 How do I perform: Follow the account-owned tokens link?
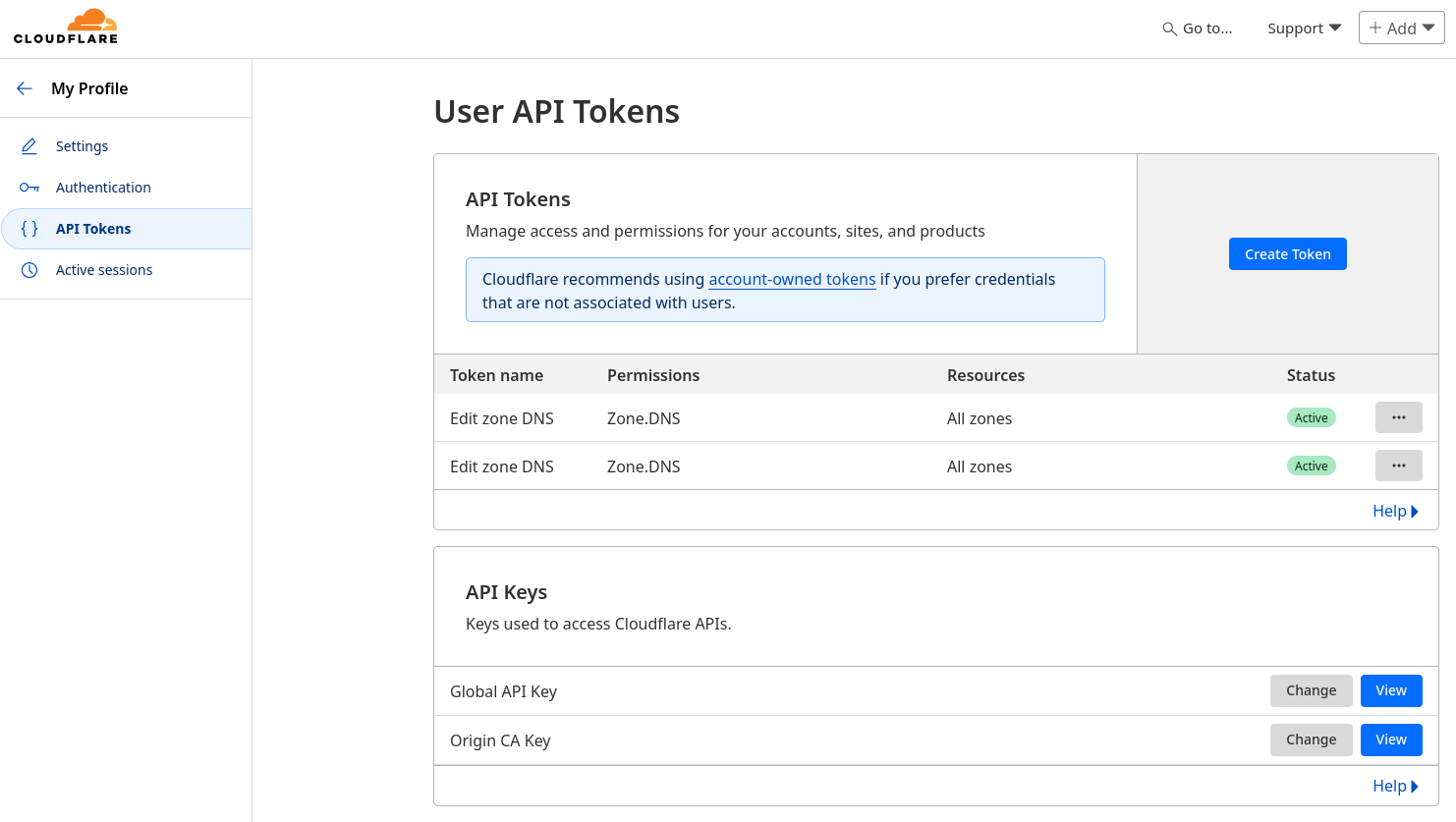tap(792, 279)
